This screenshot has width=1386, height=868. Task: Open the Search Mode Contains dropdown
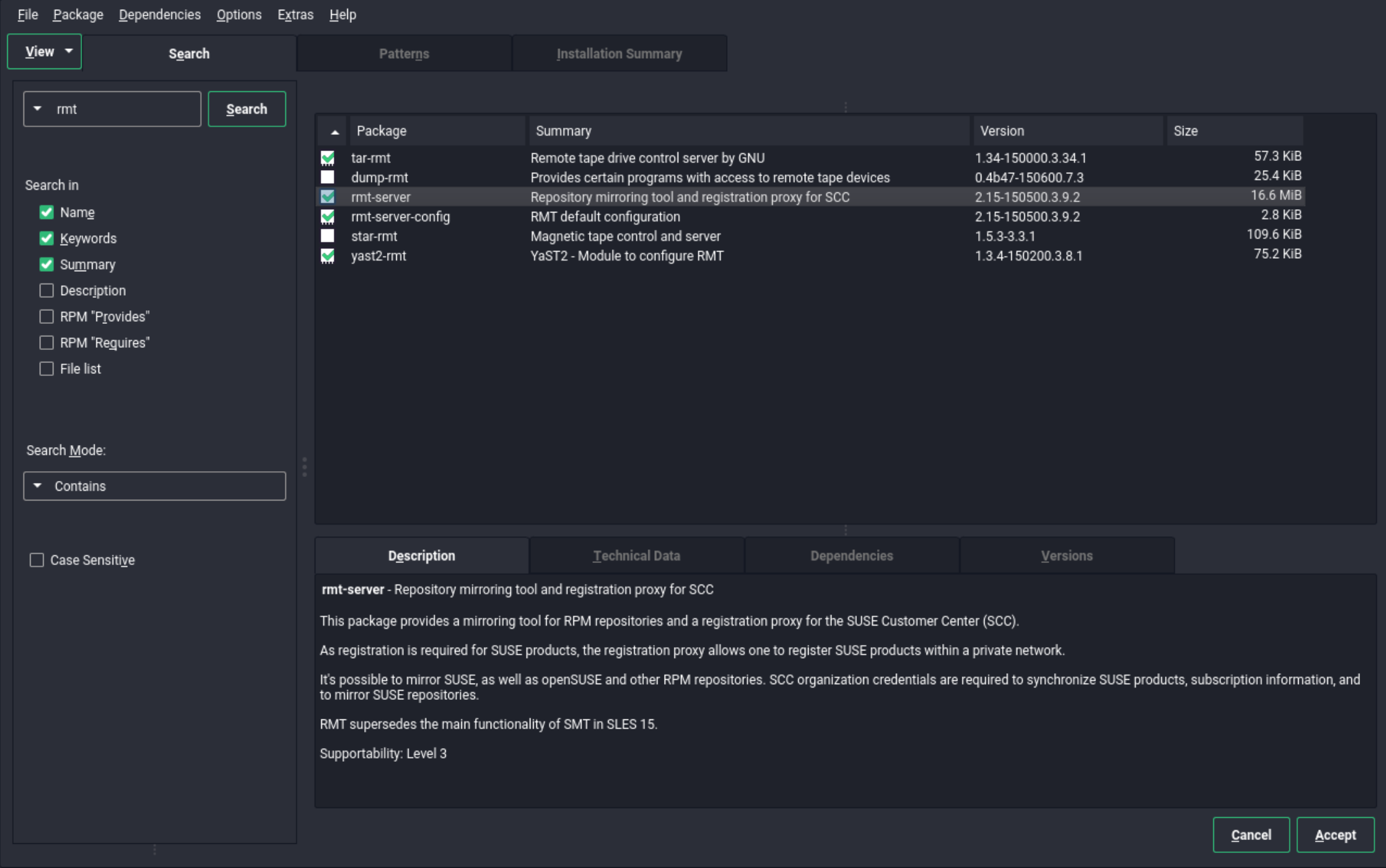[154, 485]
